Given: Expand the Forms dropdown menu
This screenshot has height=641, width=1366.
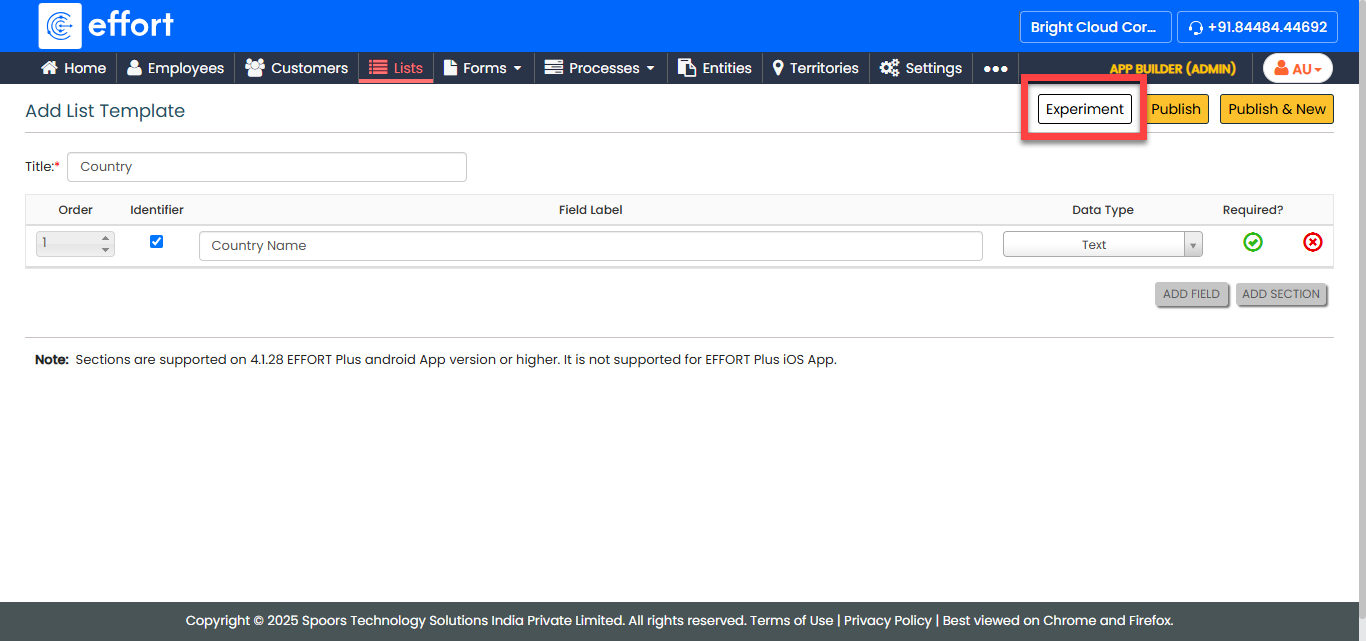Looking at the screenshot, I should point(483,68).
